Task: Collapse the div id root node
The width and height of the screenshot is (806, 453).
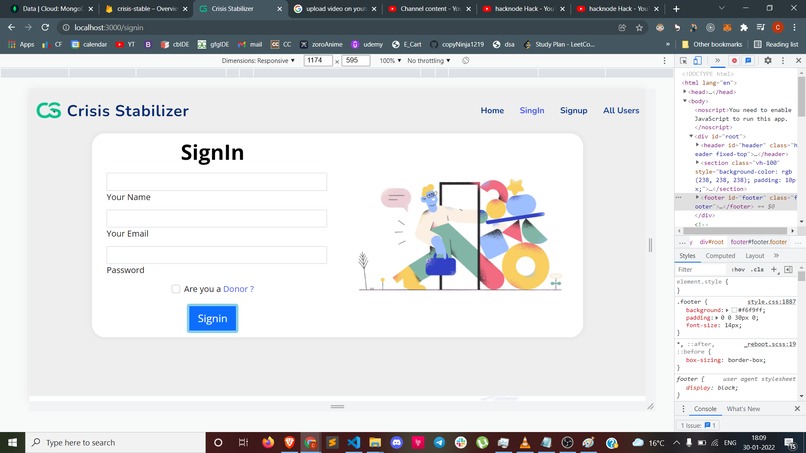Action: [691, 136]
